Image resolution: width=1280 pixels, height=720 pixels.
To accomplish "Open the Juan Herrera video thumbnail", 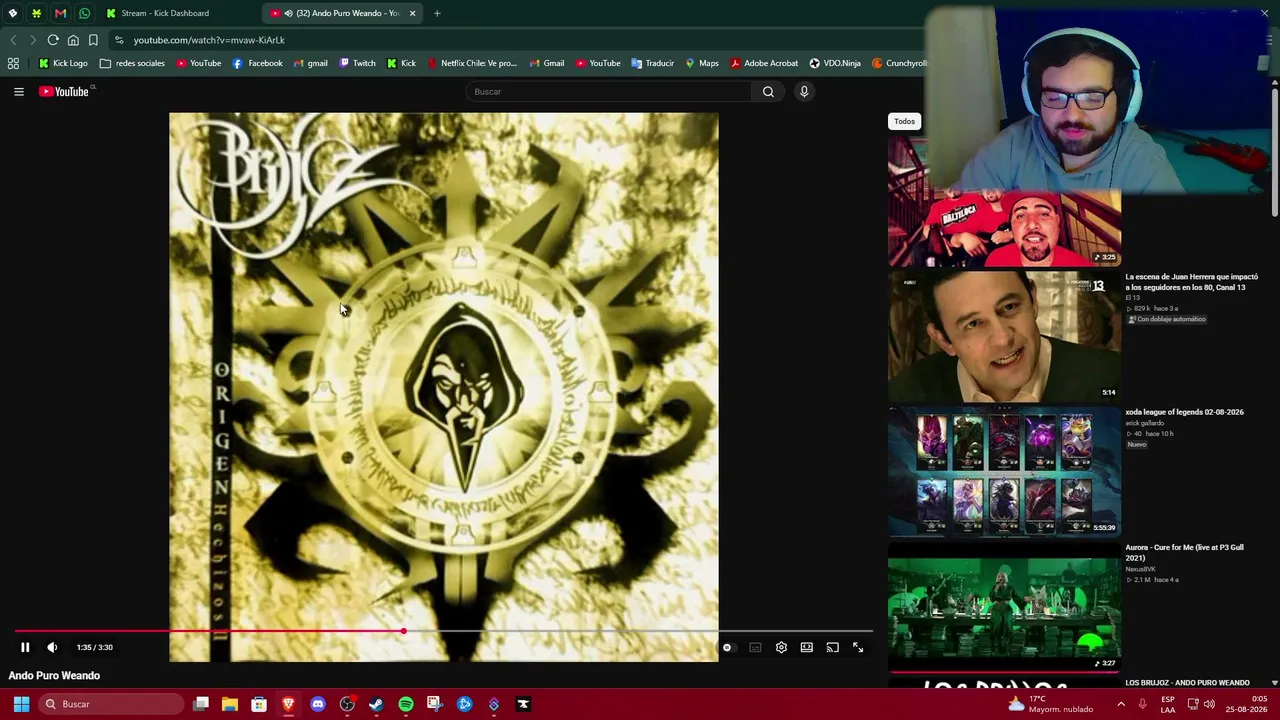I will point(1004,337).
